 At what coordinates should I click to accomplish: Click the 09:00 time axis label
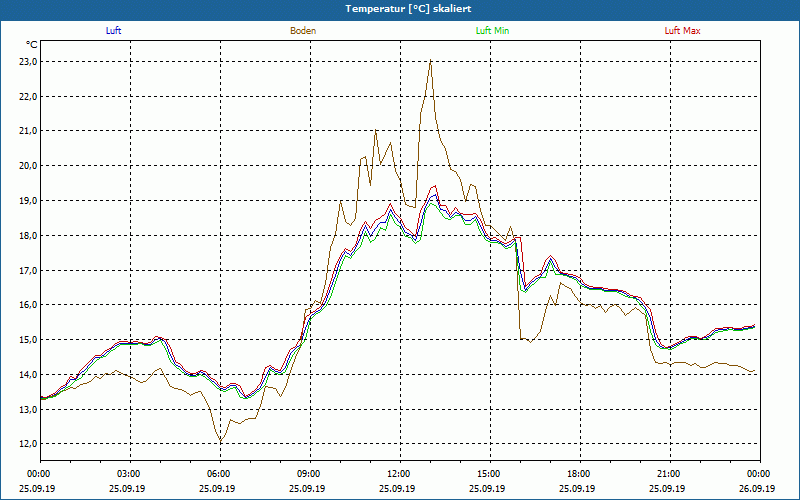(307, 474)
